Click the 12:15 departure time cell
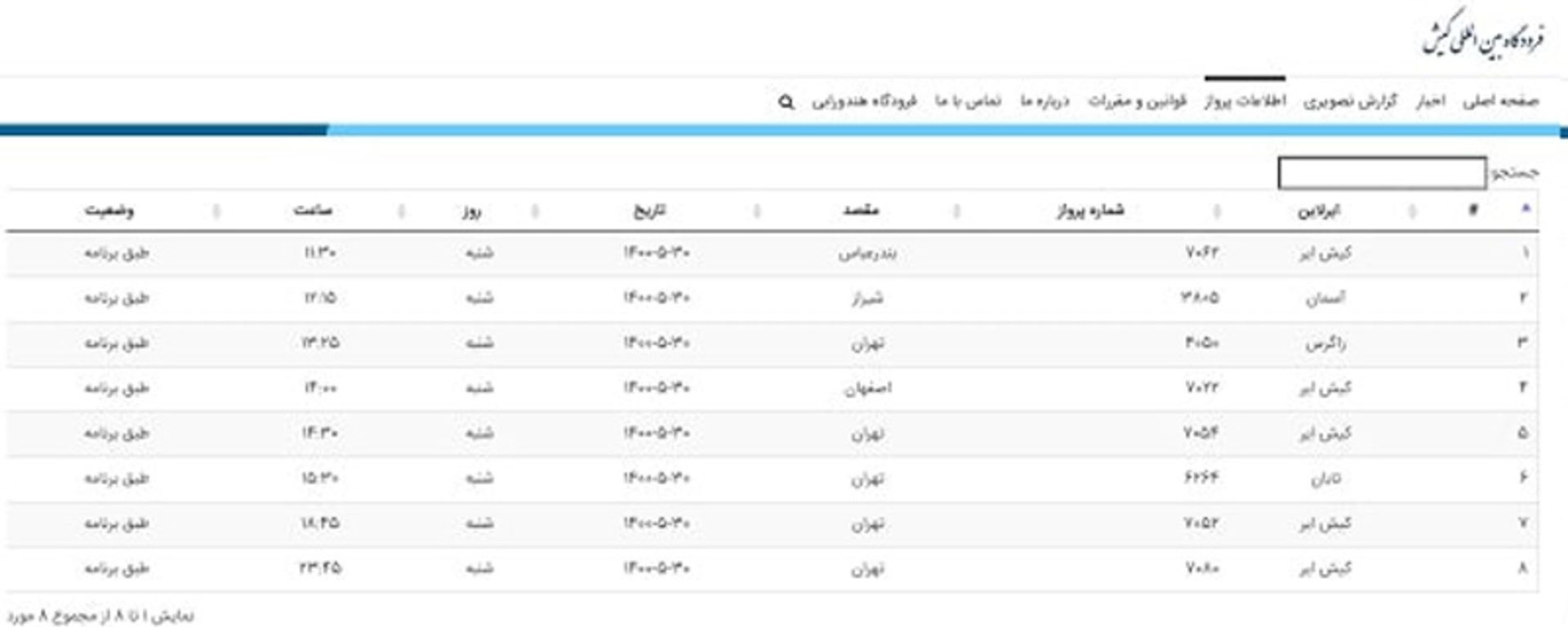 point(320,298)
